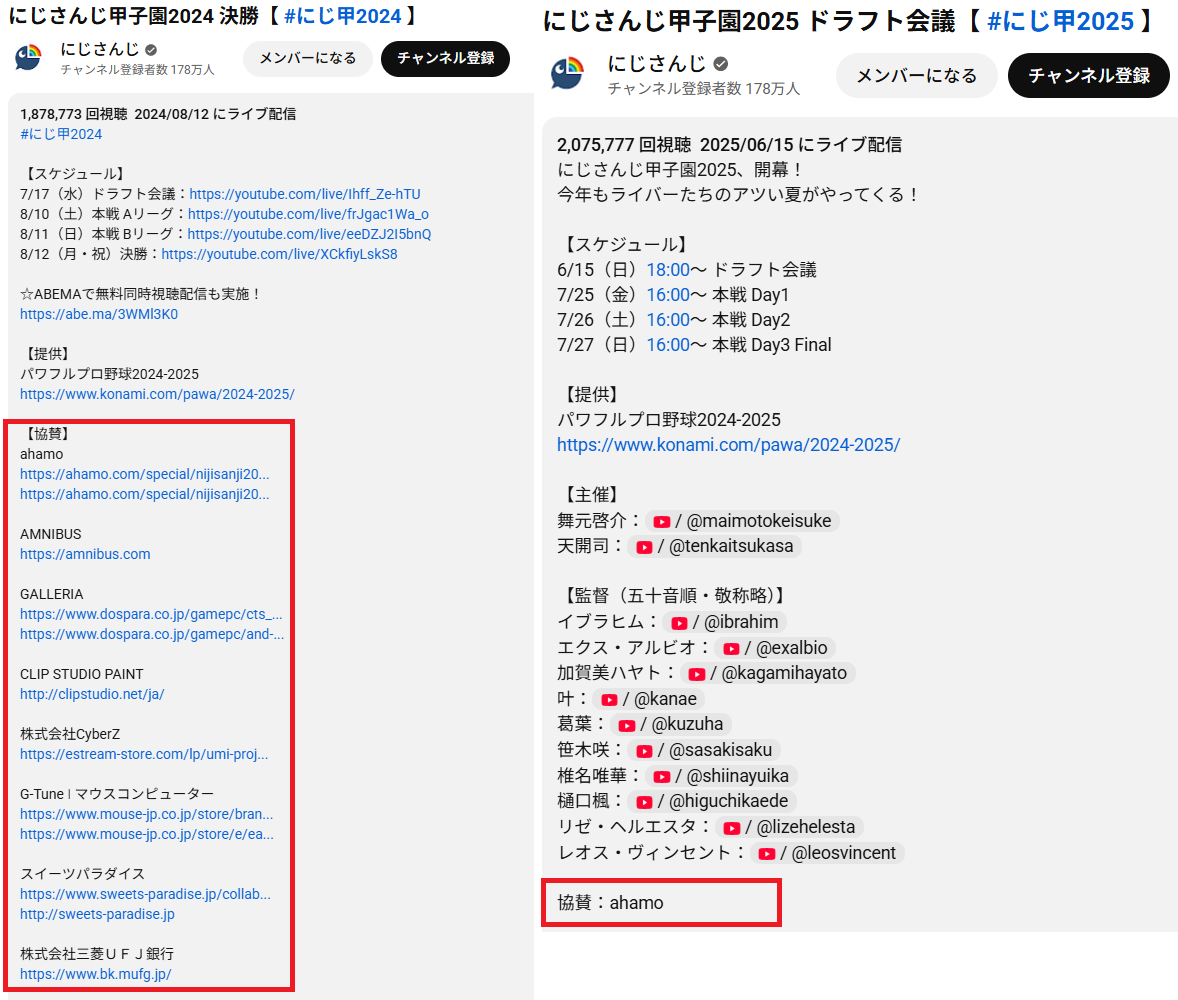1178x1000 pixels.
Task: Click the YouTube icon beside @maimotokeisuke
Action: (661, 521)
